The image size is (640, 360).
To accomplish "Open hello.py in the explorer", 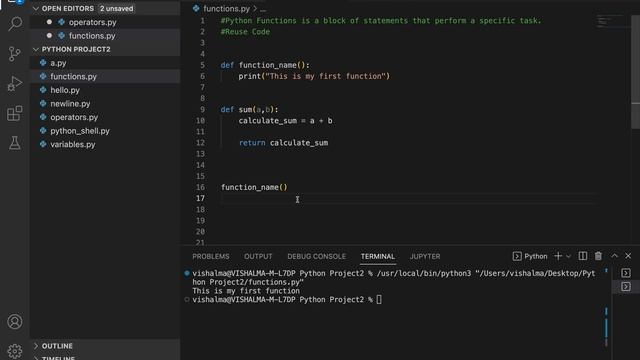I will point(65,90).
